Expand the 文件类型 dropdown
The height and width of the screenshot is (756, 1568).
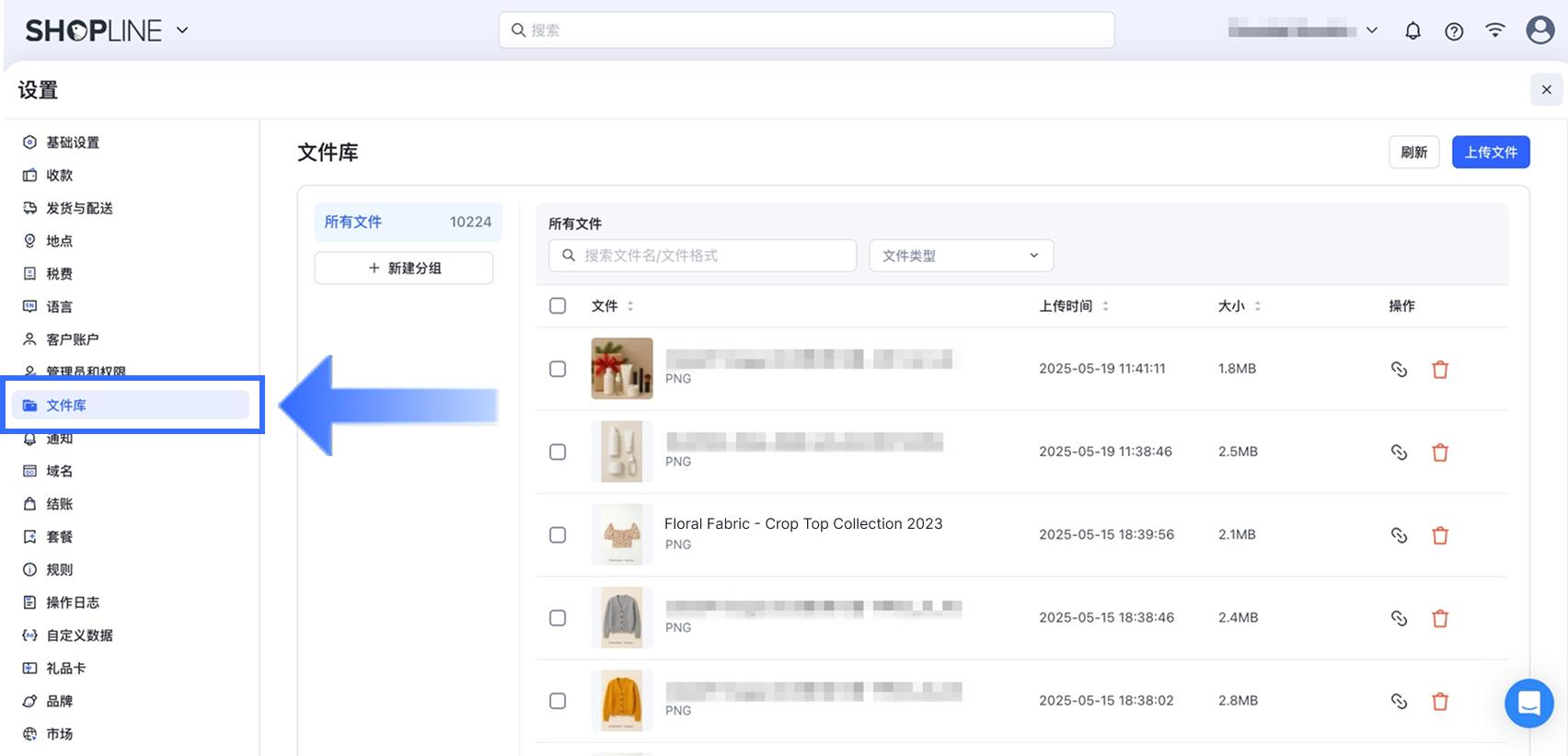tap(961, 256)
